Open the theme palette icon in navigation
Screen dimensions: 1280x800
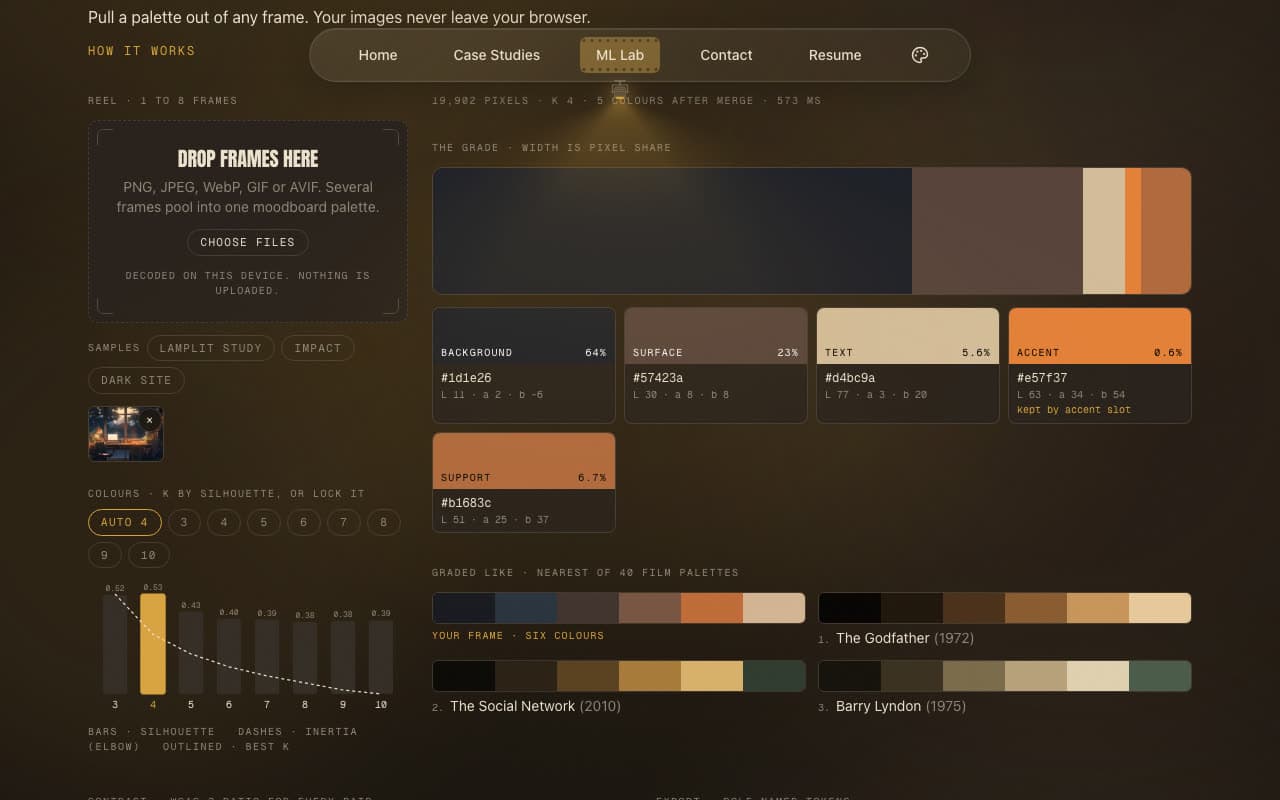click(920, 55)
